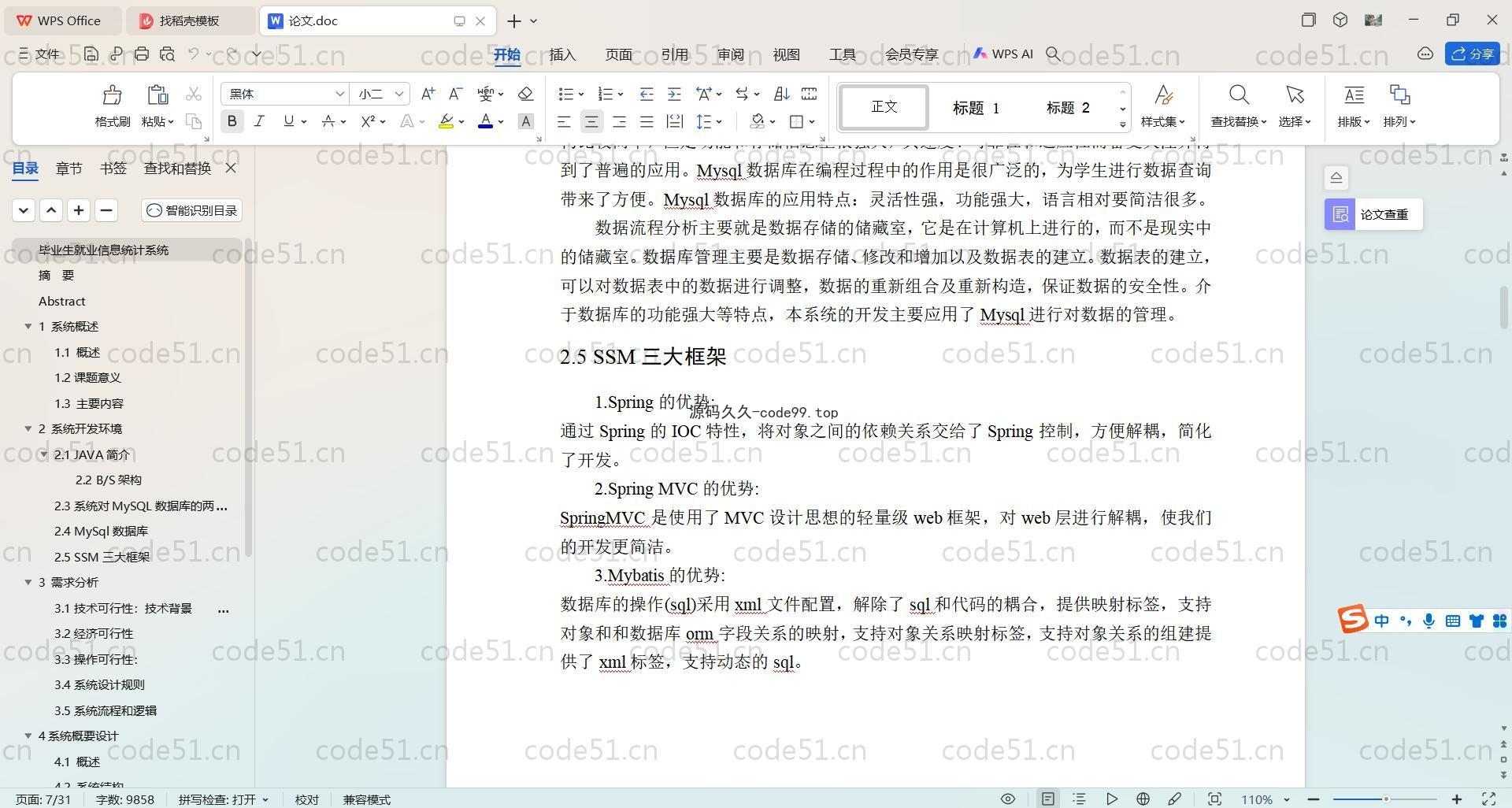The image size is (1512, 808).
Task: Toggle page layout view in status bar
Action: [x=1048, y=799]
